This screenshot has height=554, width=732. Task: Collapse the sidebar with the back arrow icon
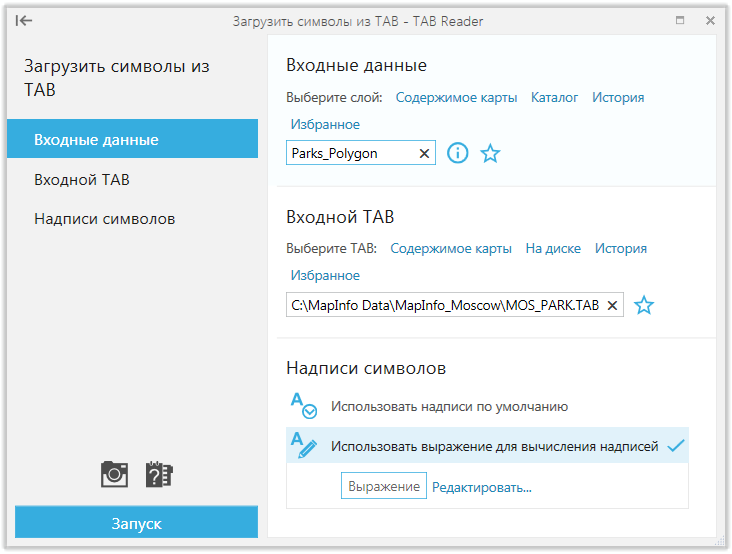pyautogui.click(x=23, y=21)
